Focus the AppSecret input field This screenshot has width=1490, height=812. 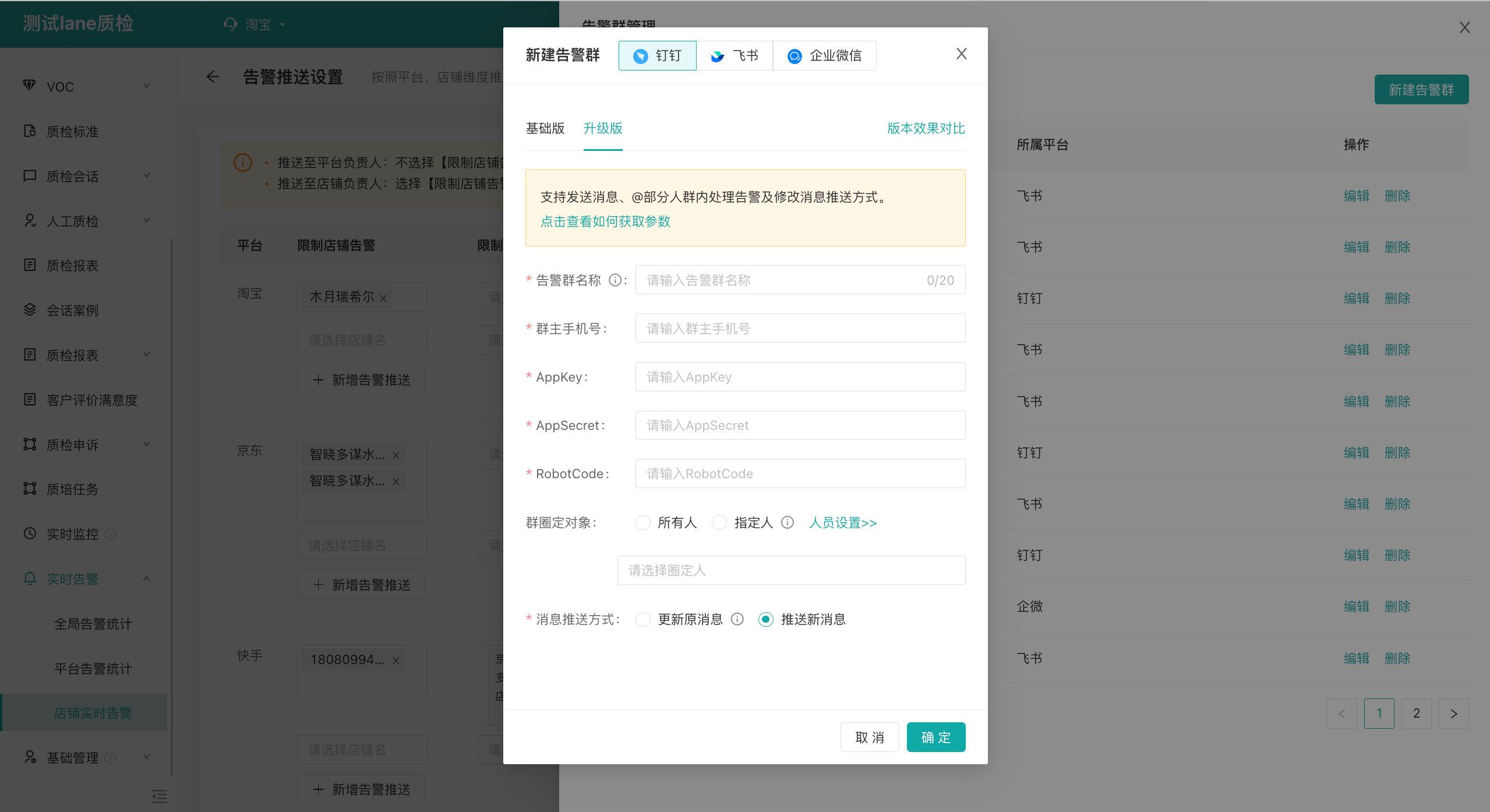800,425
